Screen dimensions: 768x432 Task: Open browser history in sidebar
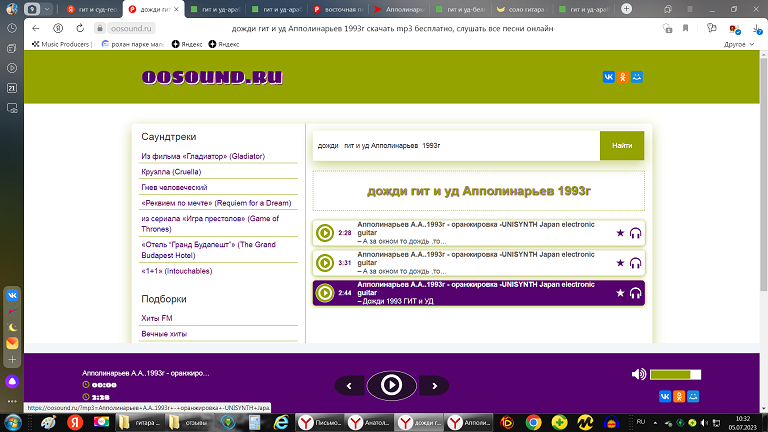click(12, 28)
